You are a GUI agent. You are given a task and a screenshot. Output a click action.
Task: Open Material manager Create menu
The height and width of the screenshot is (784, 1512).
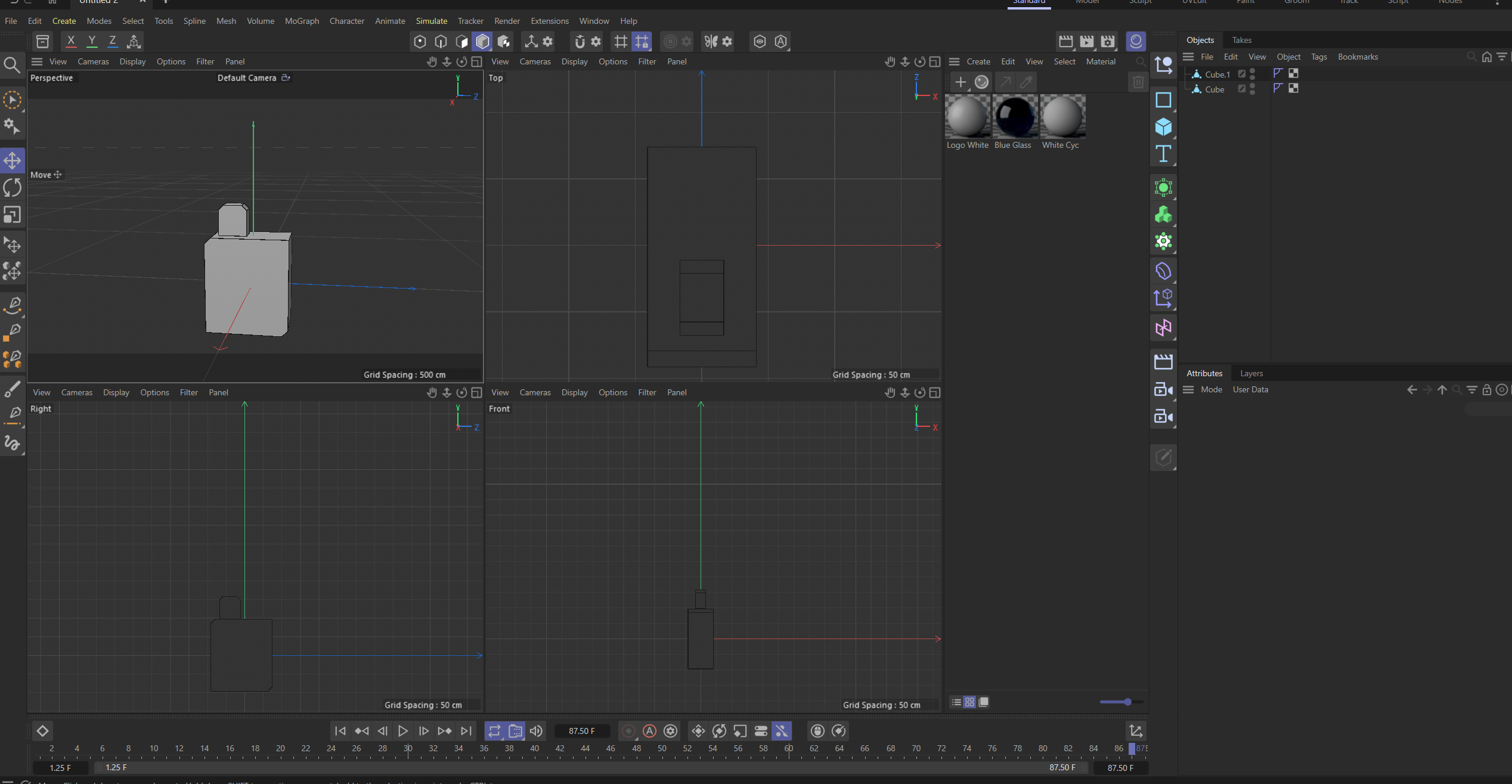coord(978,61)
